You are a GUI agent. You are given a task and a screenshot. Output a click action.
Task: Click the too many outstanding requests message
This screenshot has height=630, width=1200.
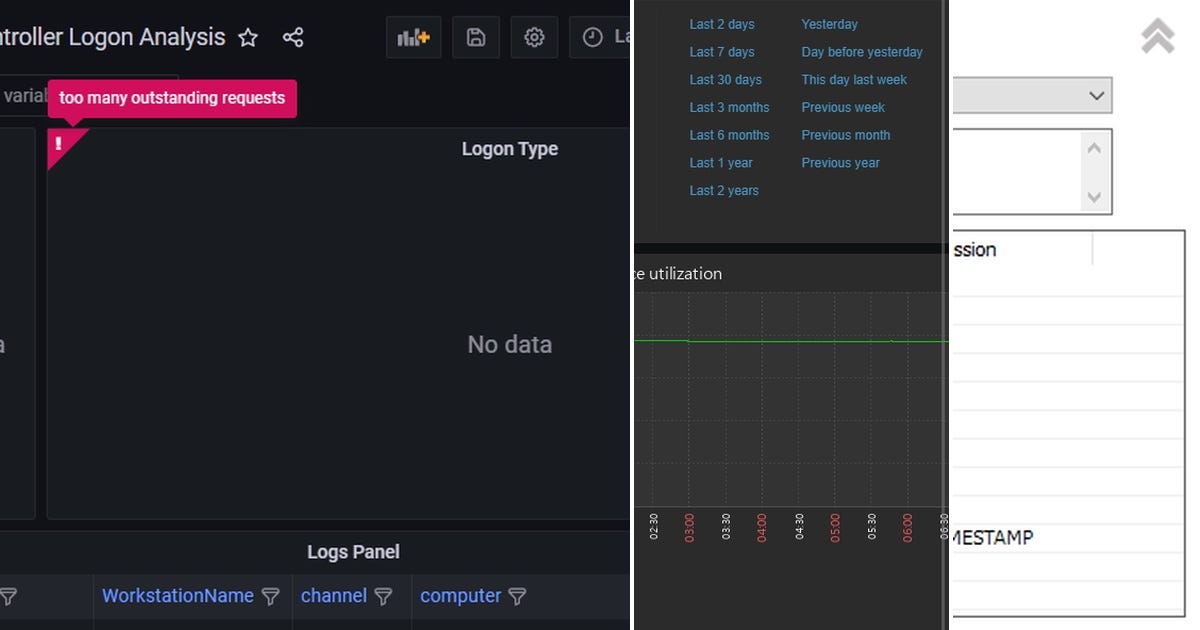(172, 98)
